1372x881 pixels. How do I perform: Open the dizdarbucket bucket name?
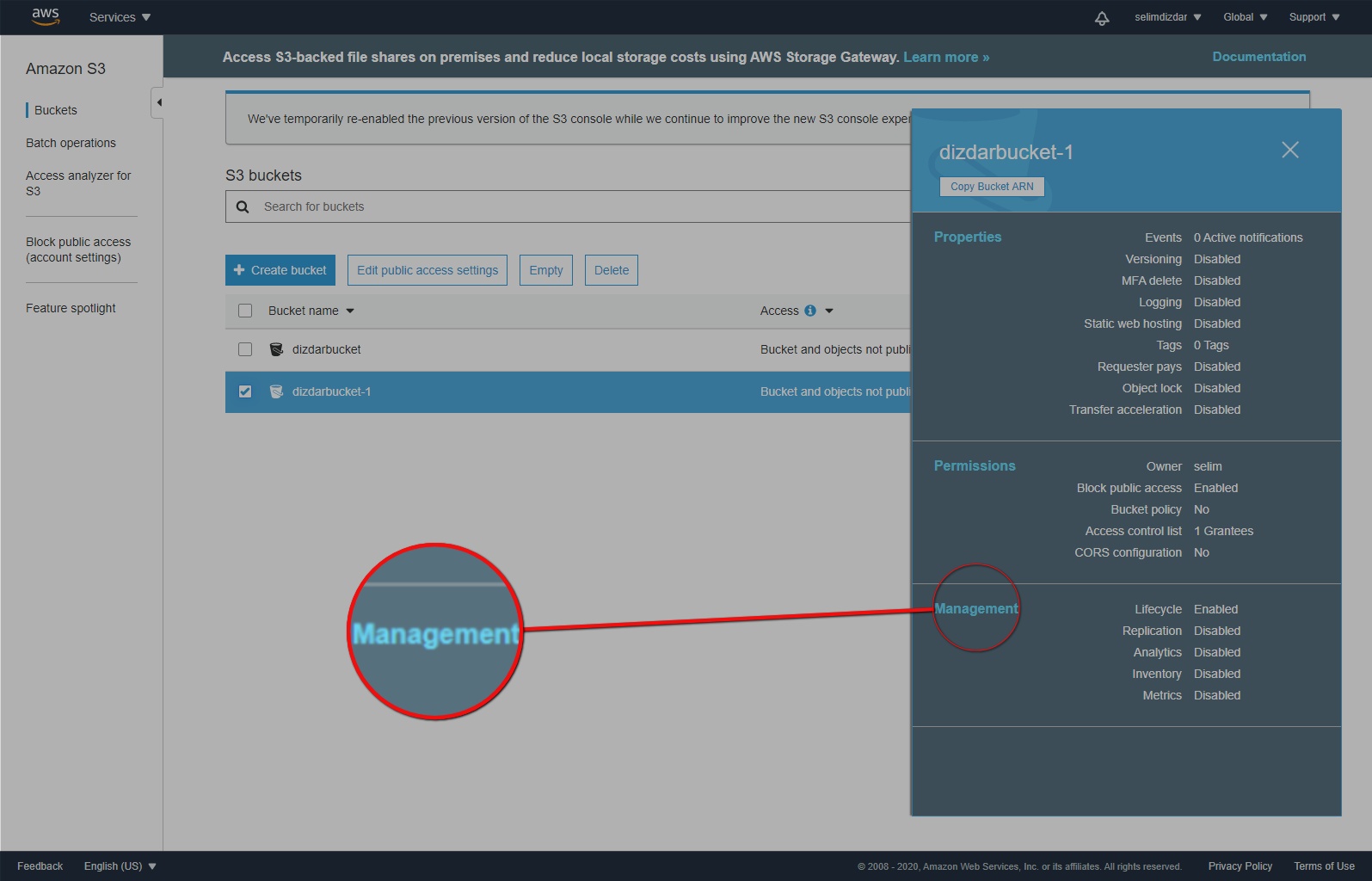[x=326, y=349]
